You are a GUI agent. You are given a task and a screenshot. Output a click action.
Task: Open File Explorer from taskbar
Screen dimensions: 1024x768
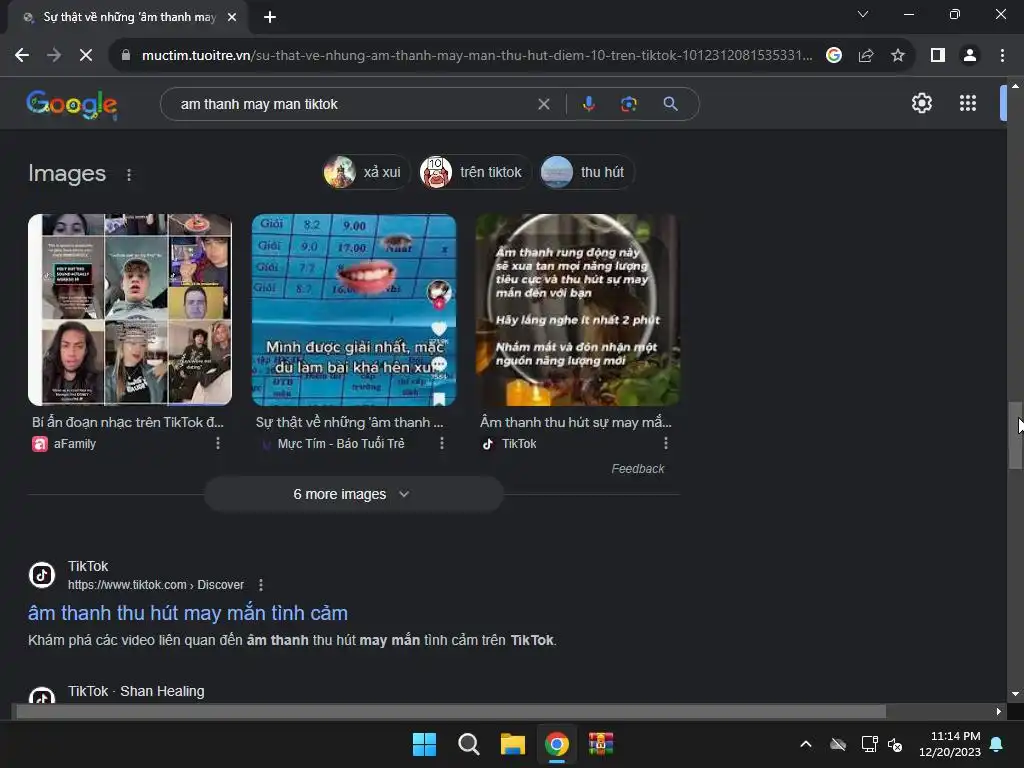(513, 744)
